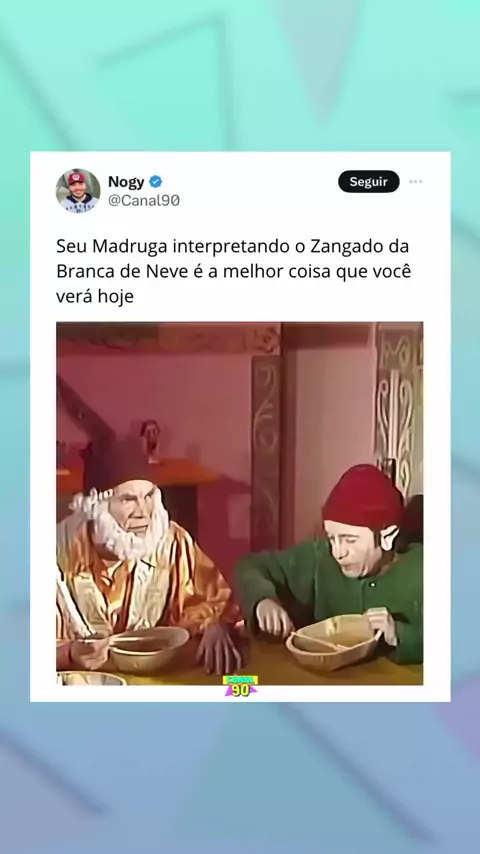Image resolution: width=480 pixels, height=854 pixels.
Task: Click the red cap of the man in green
Action: pyautogui.click(x=363, y=496)
